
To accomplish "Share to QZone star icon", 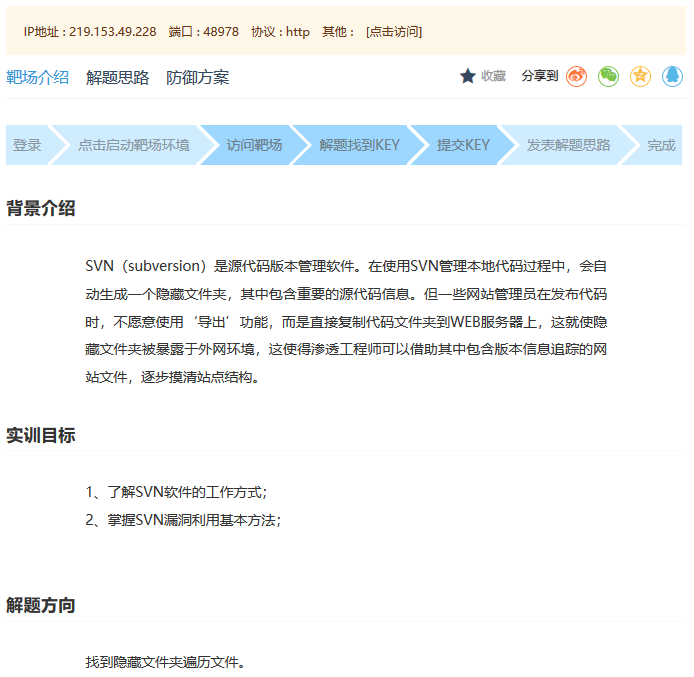I will 640,76.
